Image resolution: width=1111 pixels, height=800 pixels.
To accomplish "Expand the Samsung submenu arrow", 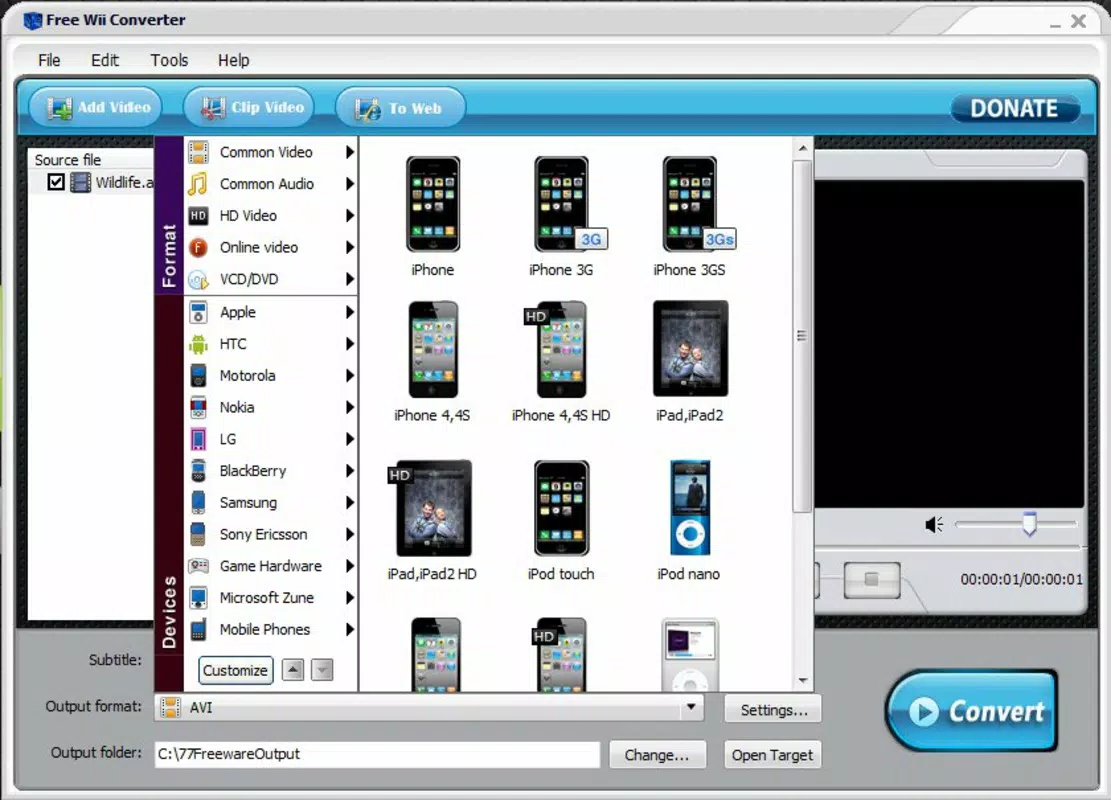I will [350, 502].
